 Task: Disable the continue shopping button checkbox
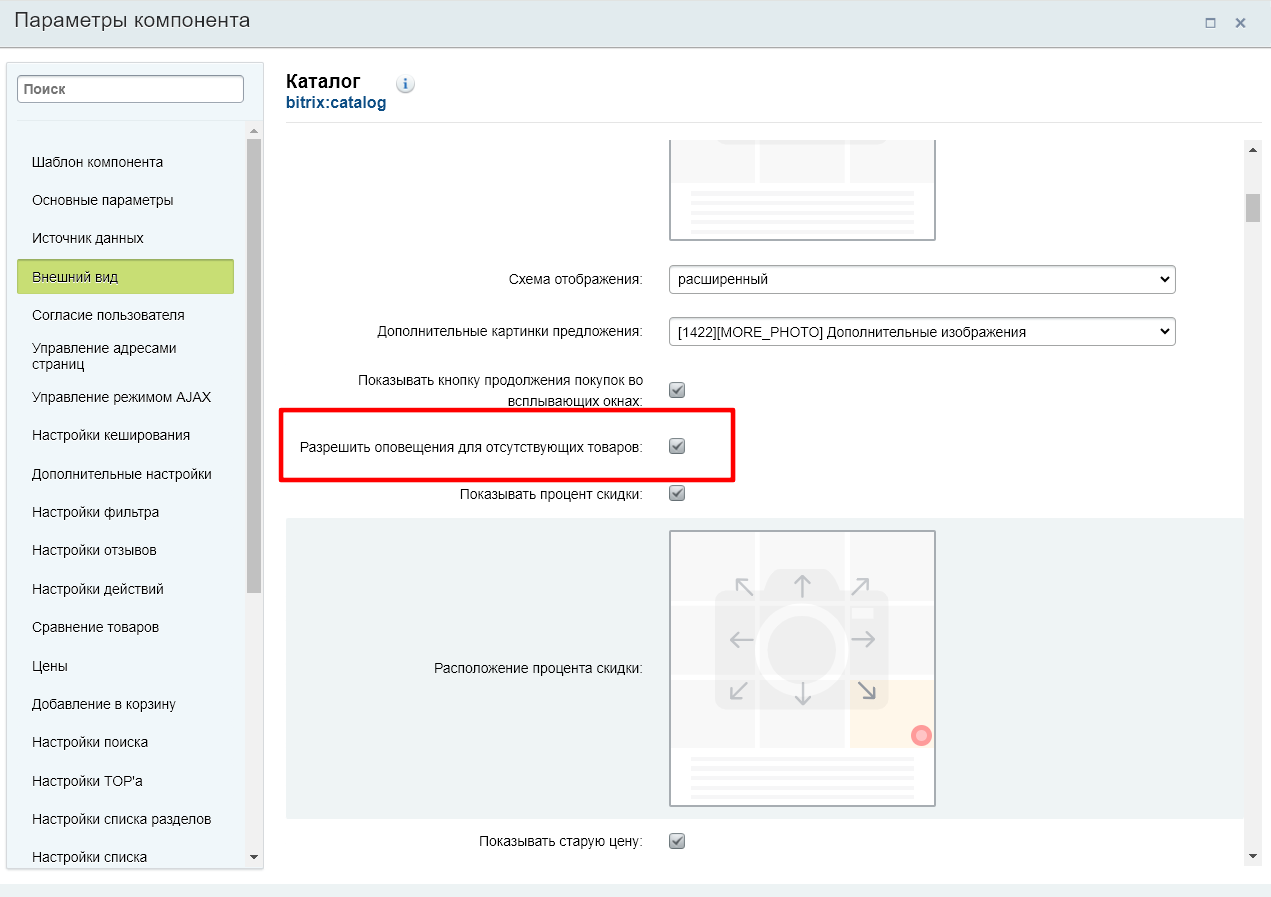click(677, 390)
